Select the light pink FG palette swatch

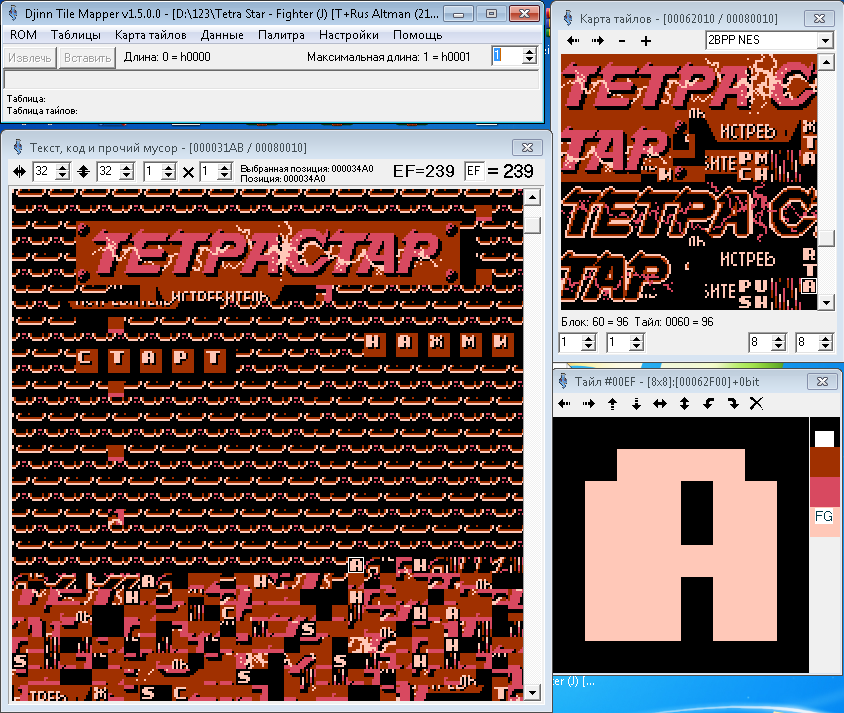[824, 522]
